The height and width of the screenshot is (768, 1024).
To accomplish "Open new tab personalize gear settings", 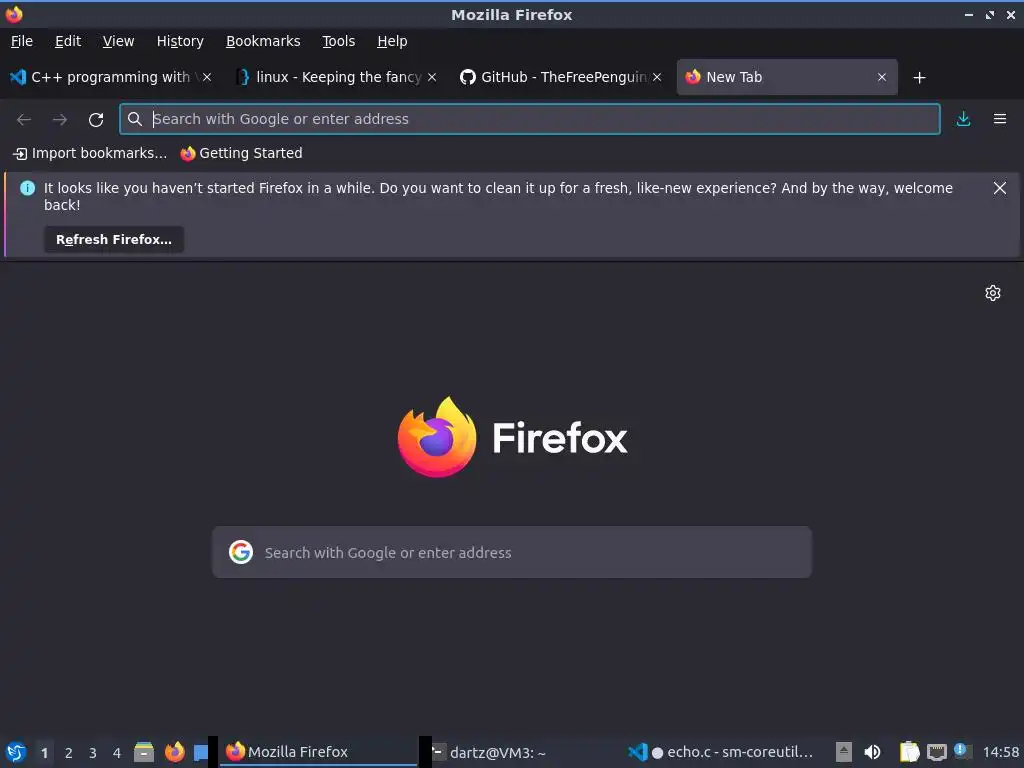I will [x=993, y=293].
